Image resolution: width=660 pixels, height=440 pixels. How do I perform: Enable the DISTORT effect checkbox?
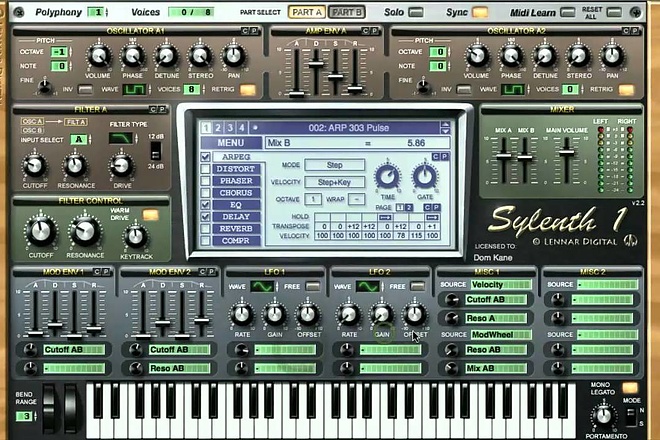coord(205,169)
